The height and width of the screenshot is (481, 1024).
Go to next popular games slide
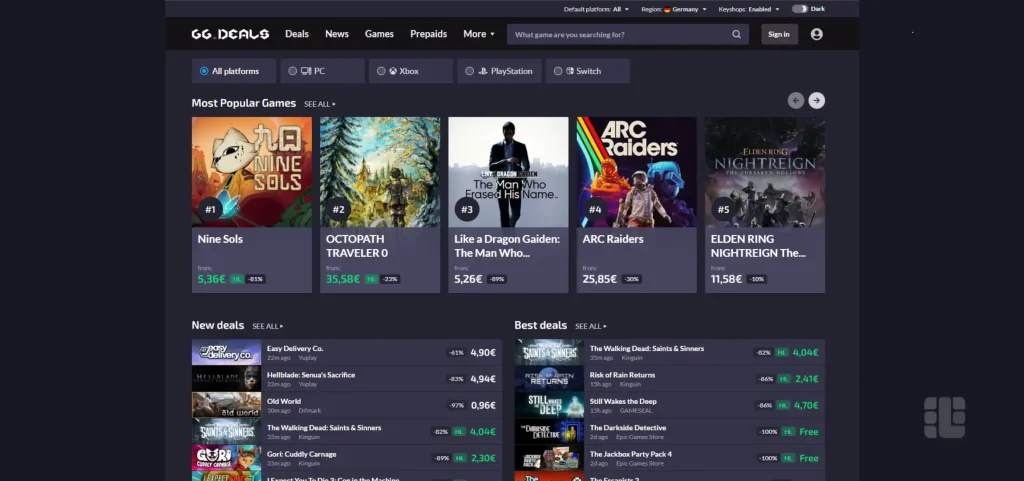(x=816, y=101)
